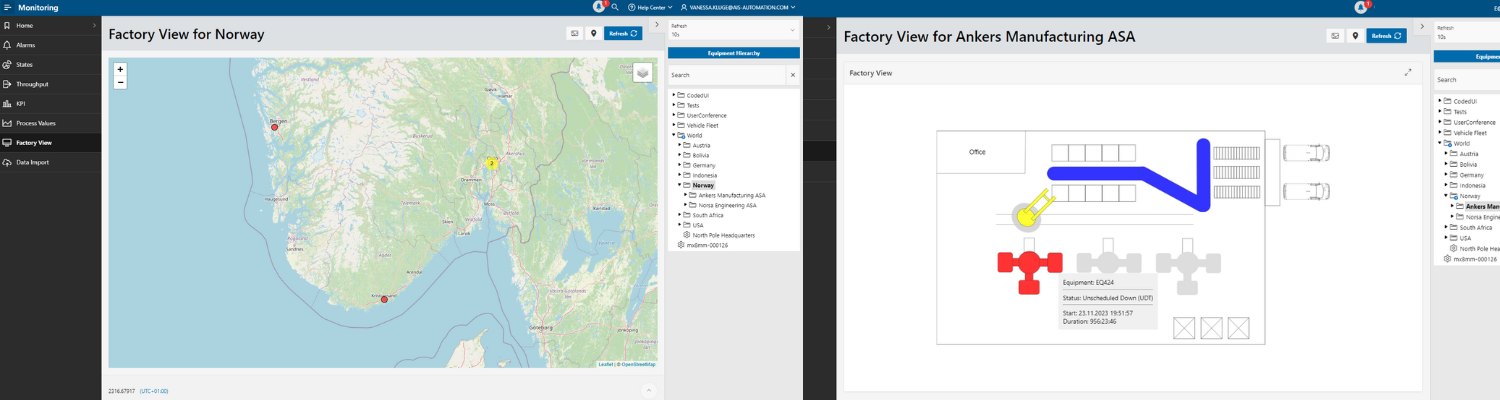Expand the Home sidebar item chevron
This screenshot has height=400, width=1500.
[94, 25]
